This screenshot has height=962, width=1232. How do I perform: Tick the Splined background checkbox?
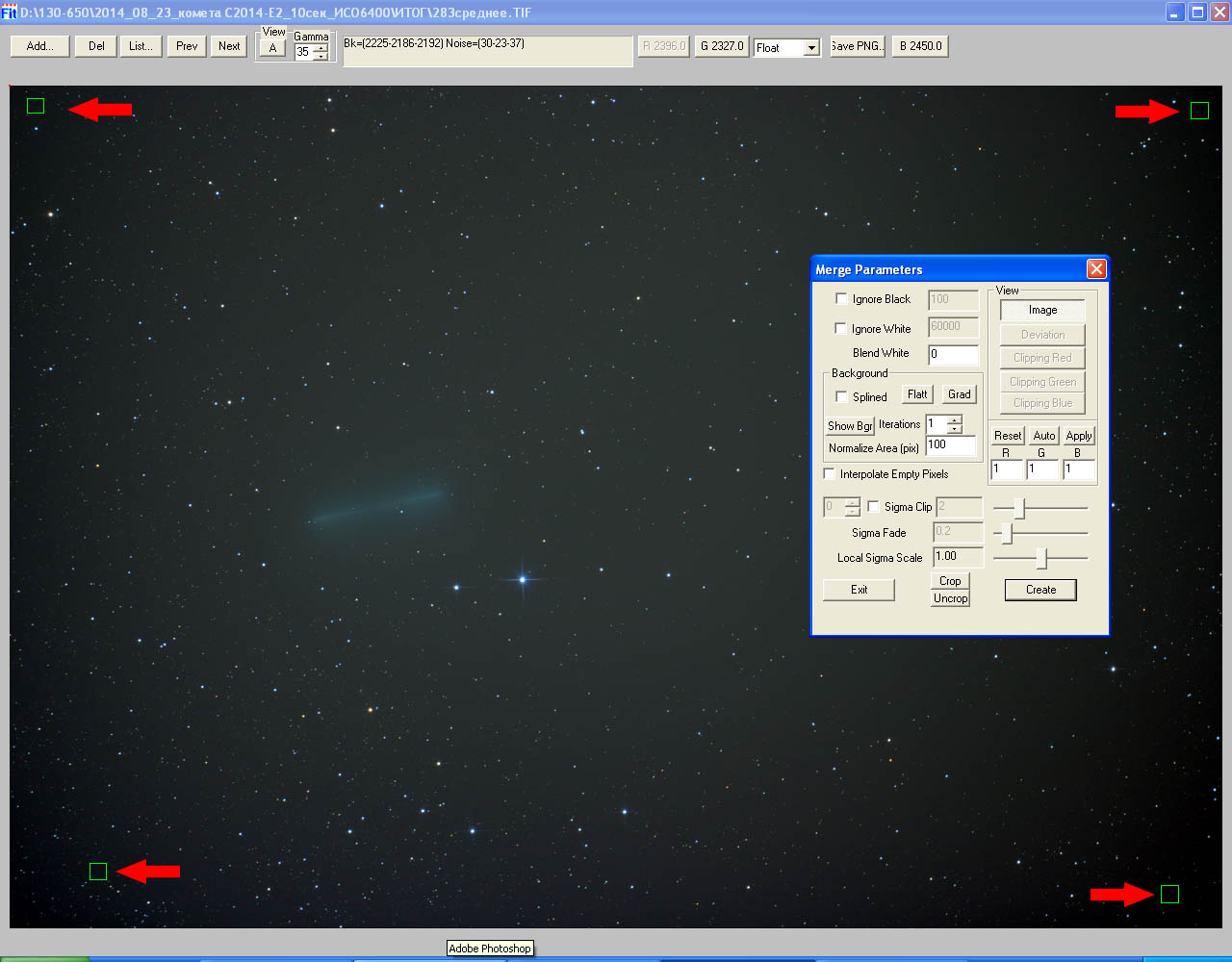[842, 396]
